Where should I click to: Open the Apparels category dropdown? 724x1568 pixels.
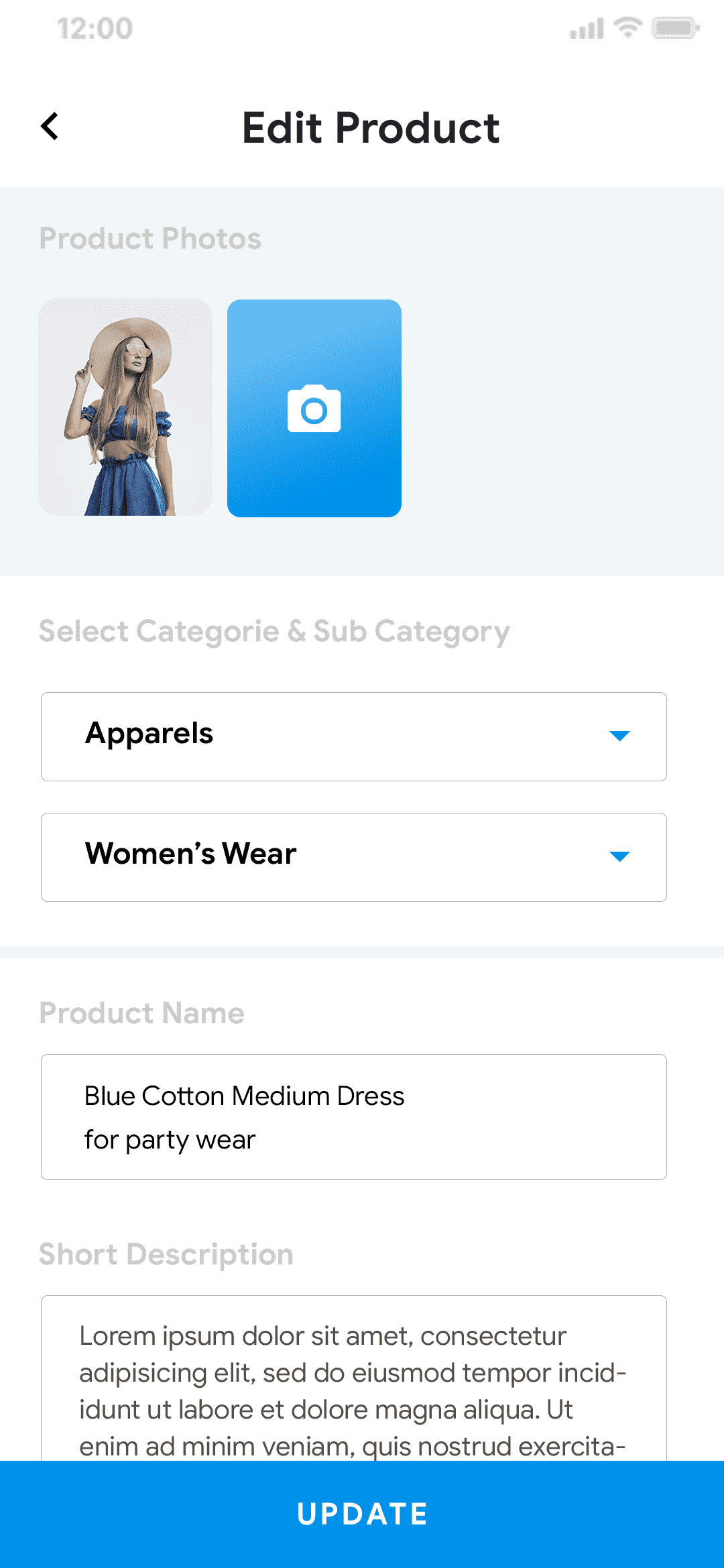354,736
